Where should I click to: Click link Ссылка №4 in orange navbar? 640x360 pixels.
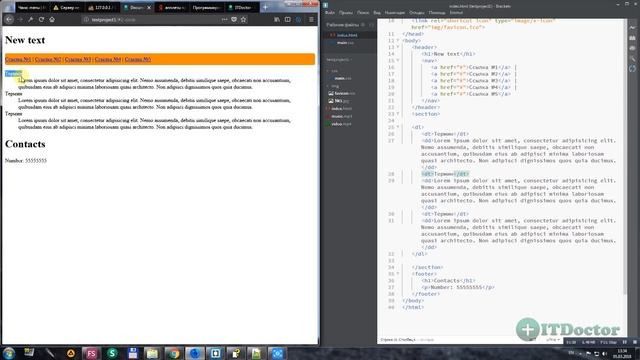[108, 60]
